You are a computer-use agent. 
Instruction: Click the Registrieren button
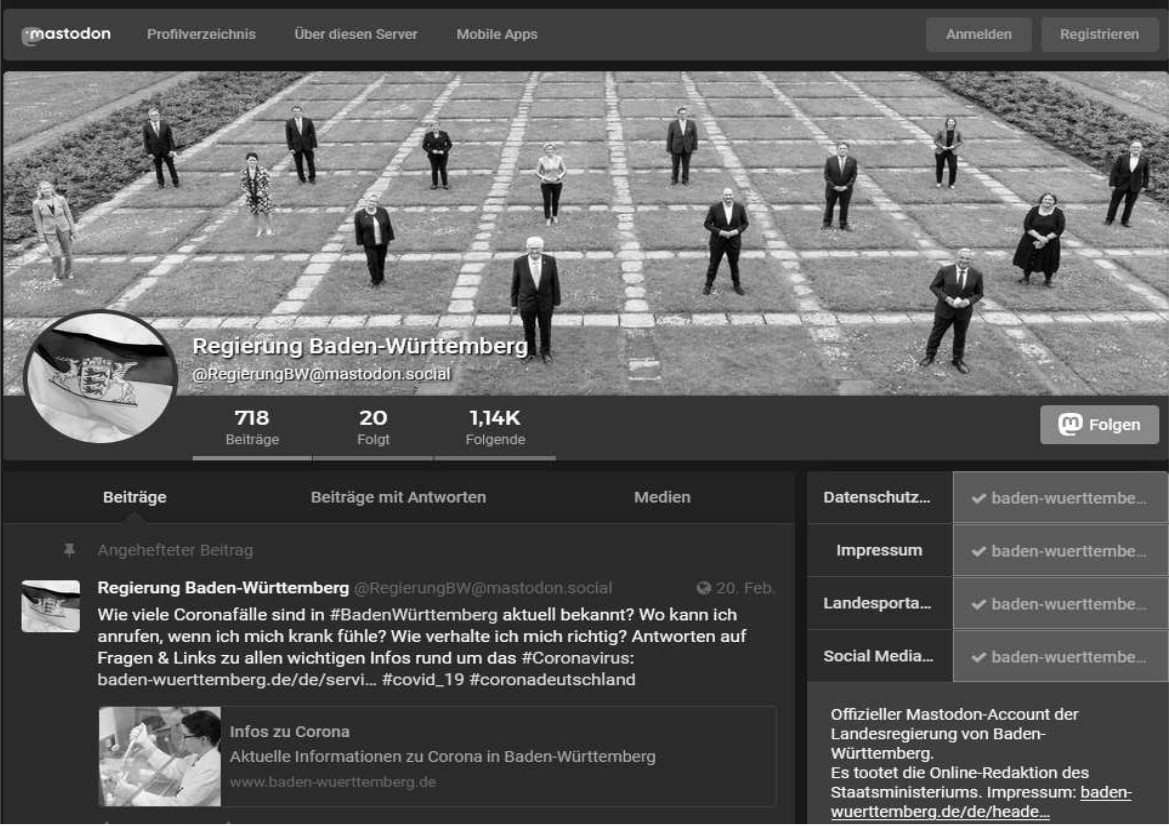click(x=1099, y=34)
